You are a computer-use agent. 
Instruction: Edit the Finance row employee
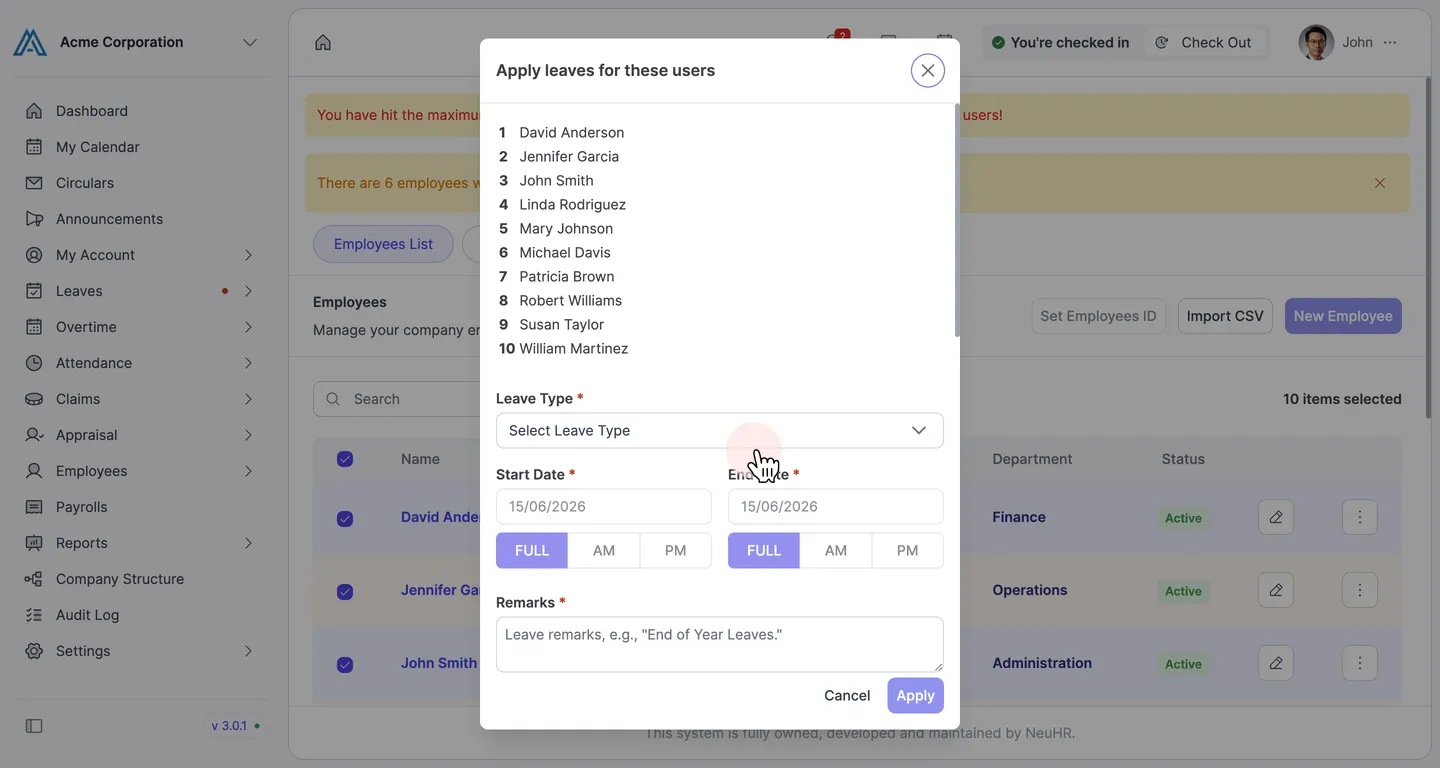[1276, 517]
